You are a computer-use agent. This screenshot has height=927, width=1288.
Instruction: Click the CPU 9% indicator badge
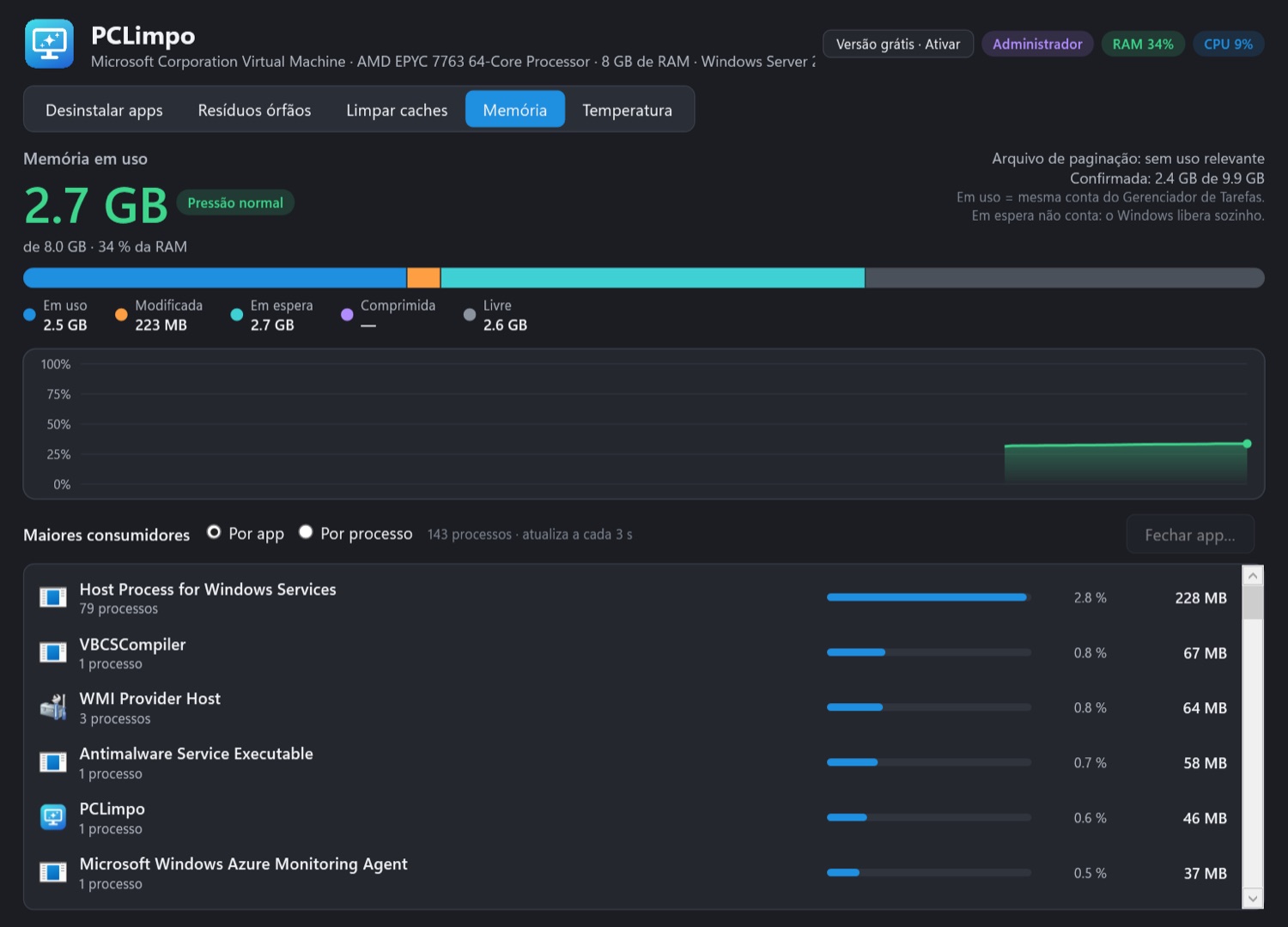pos(1228,44)
